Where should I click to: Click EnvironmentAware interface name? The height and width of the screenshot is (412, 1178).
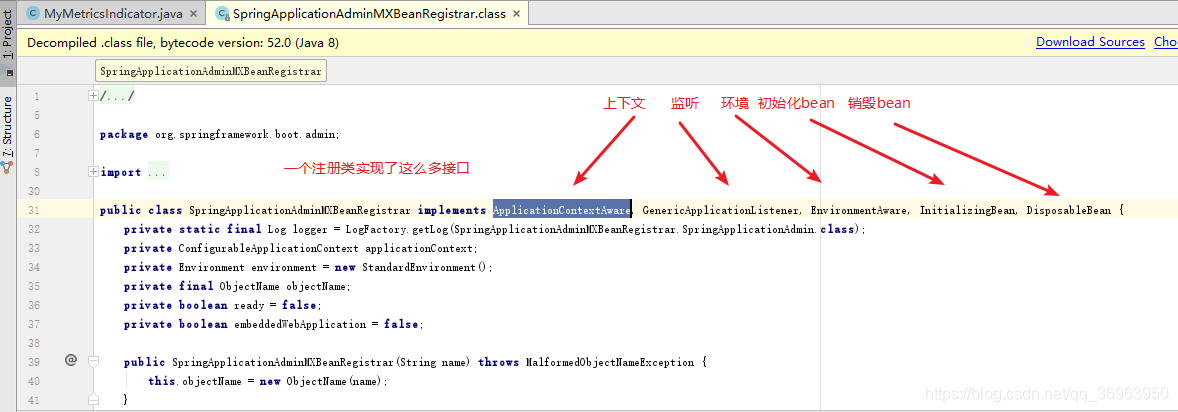859,211
